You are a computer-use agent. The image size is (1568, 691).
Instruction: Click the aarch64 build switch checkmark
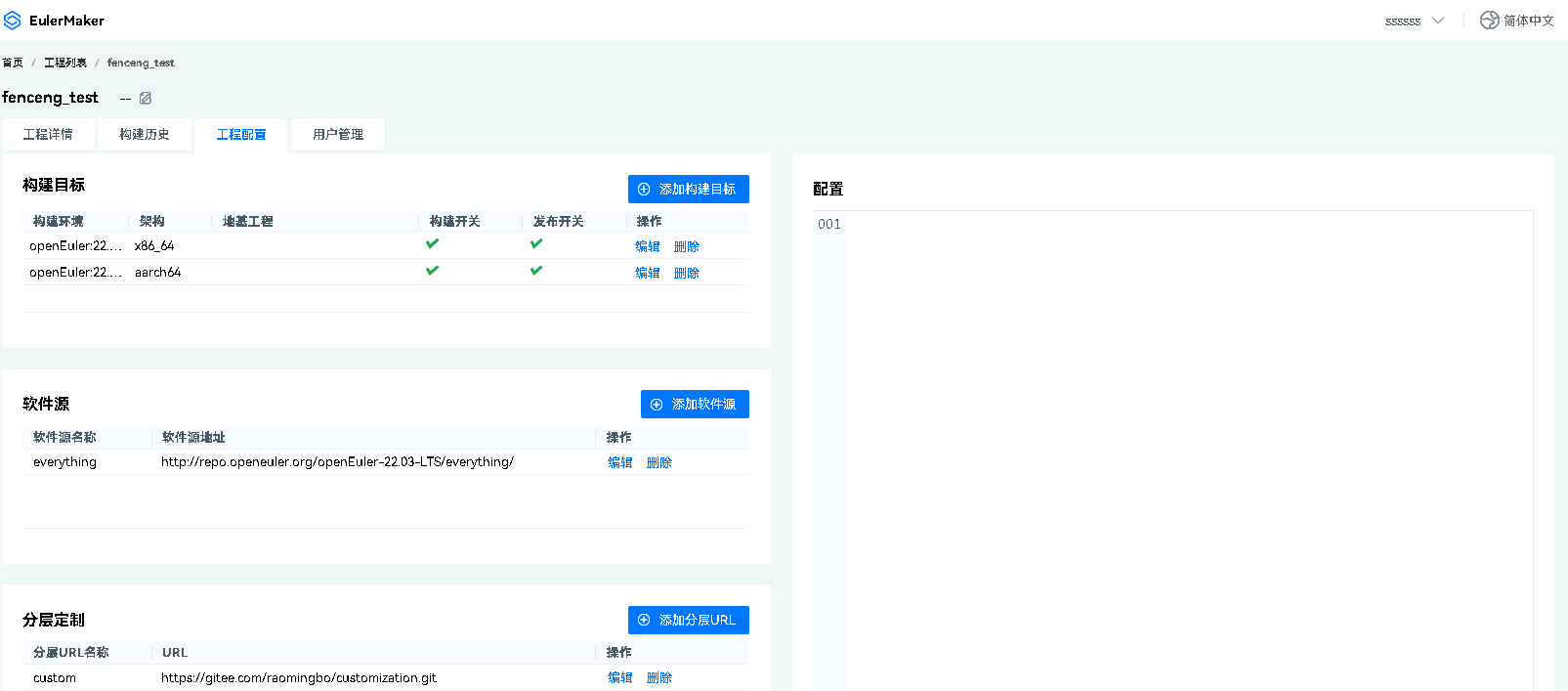click(x=432, y=271)
